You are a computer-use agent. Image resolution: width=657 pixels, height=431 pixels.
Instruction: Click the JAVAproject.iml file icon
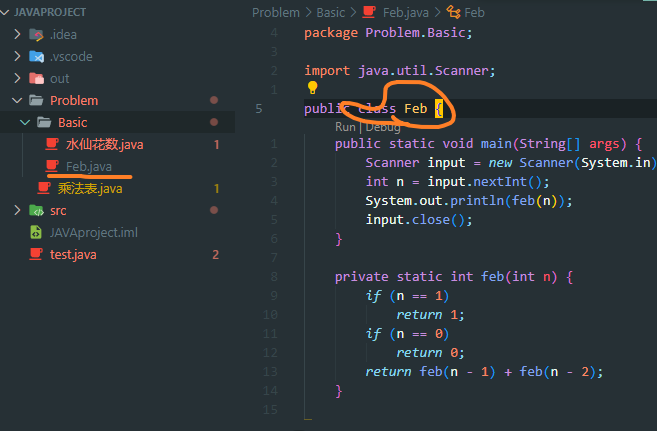[x=37, y=232]
